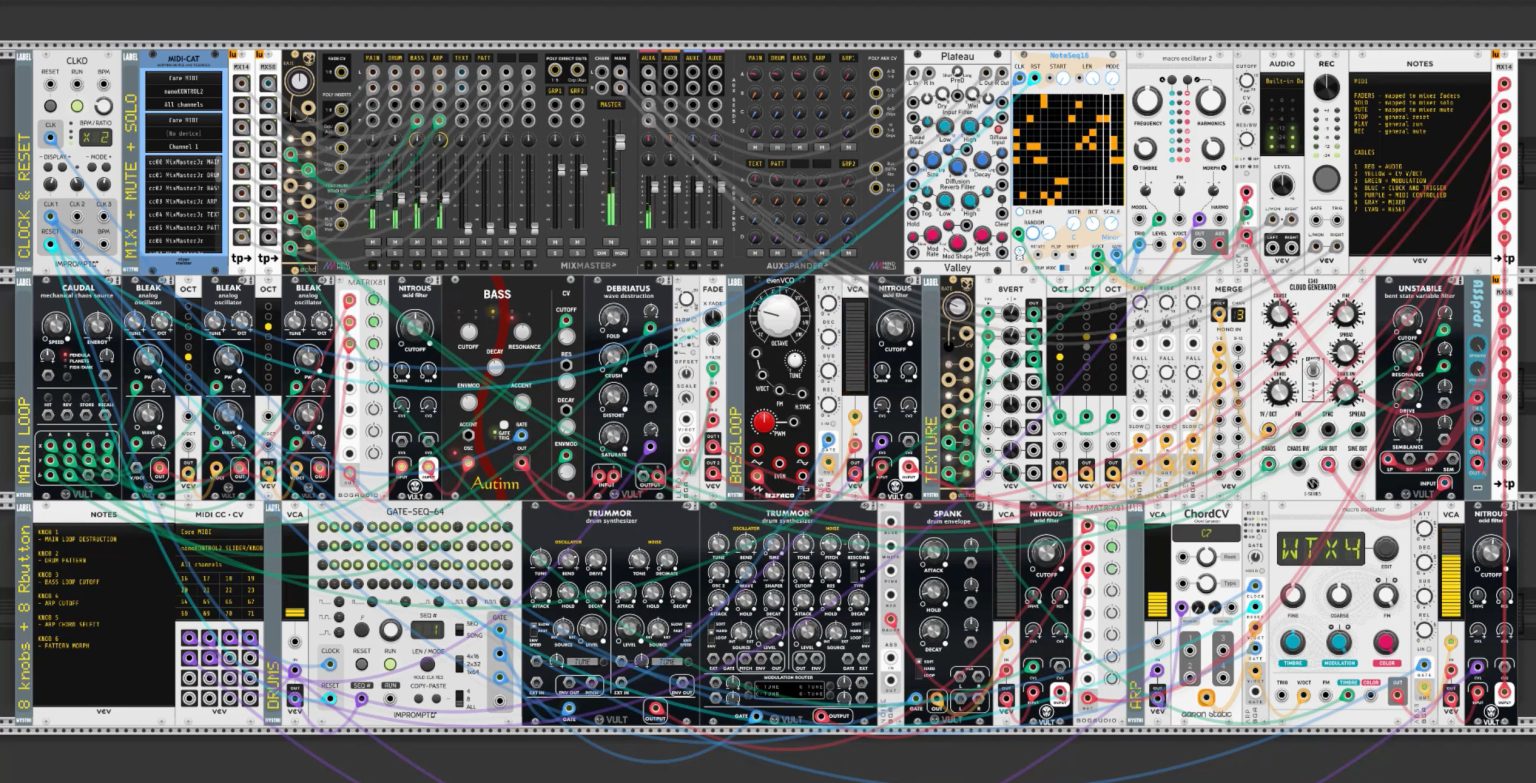
Task: Toggle the DIM button on MixMaster master
Action: pos(602,253)
